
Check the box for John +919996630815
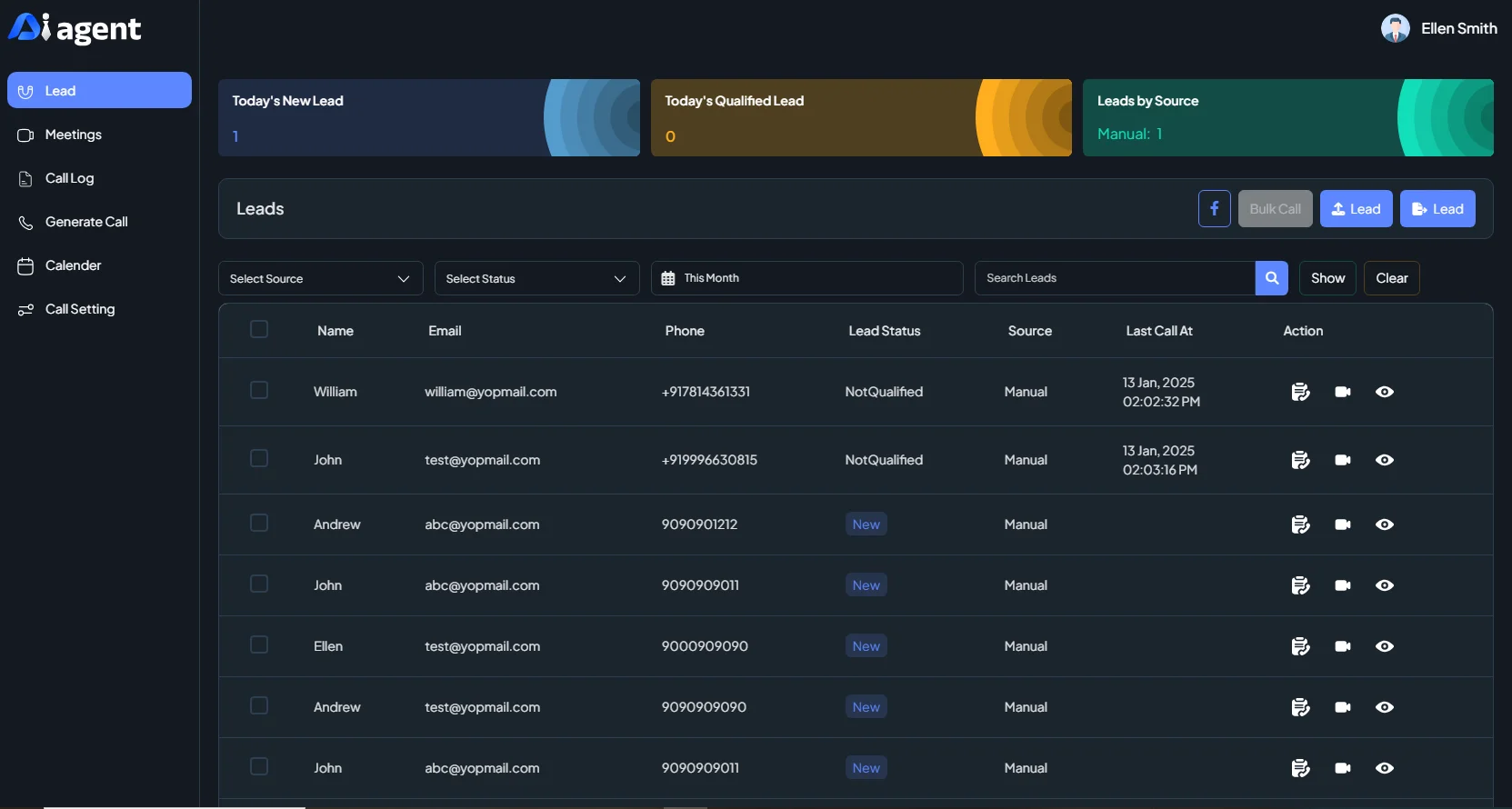coord(259,458)
